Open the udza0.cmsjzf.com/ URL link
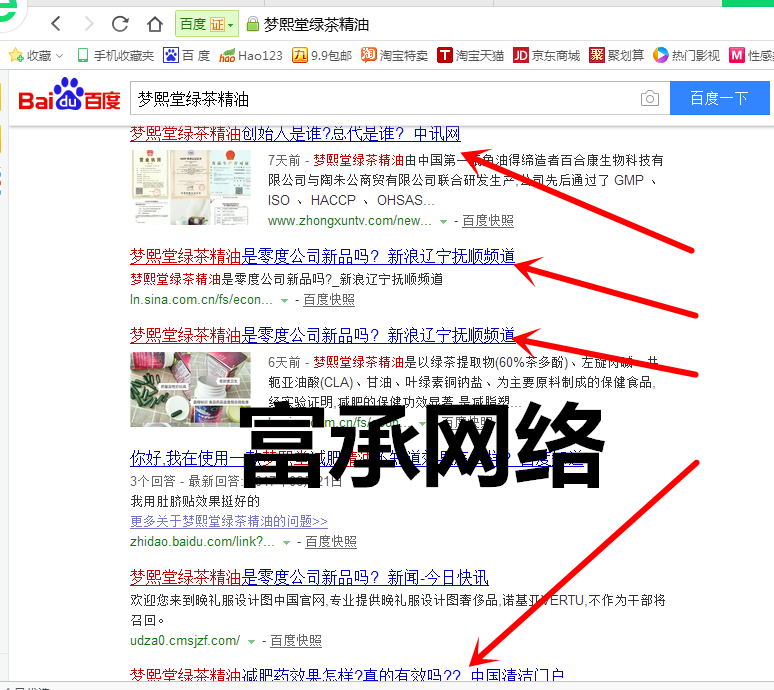The width and height of the screenshot is (774, 690). pyautogui.click(x=185, y=641)
